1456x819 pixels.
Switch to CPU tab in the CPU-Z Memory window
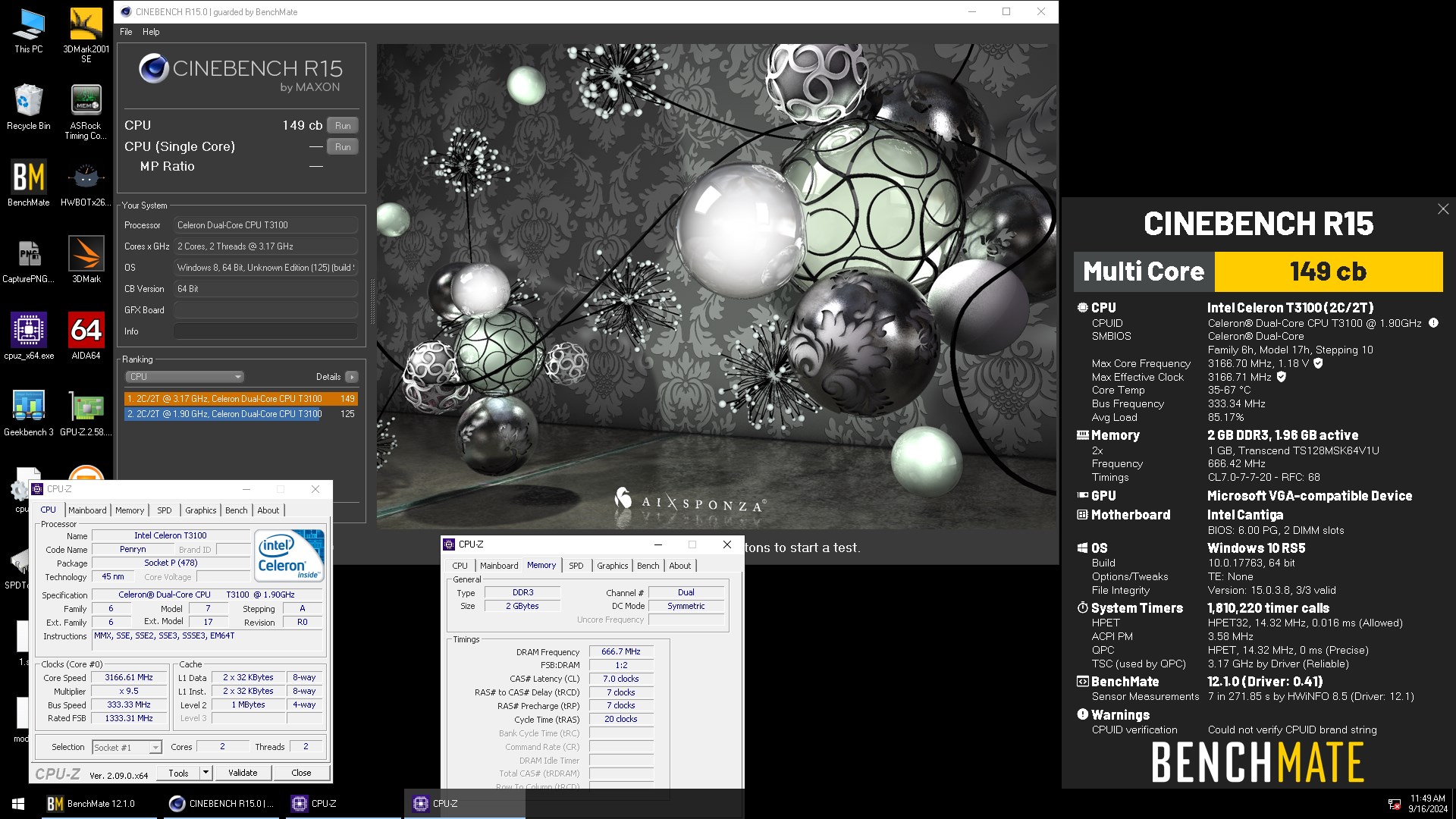pyautogui.click(x=460, y=566)
